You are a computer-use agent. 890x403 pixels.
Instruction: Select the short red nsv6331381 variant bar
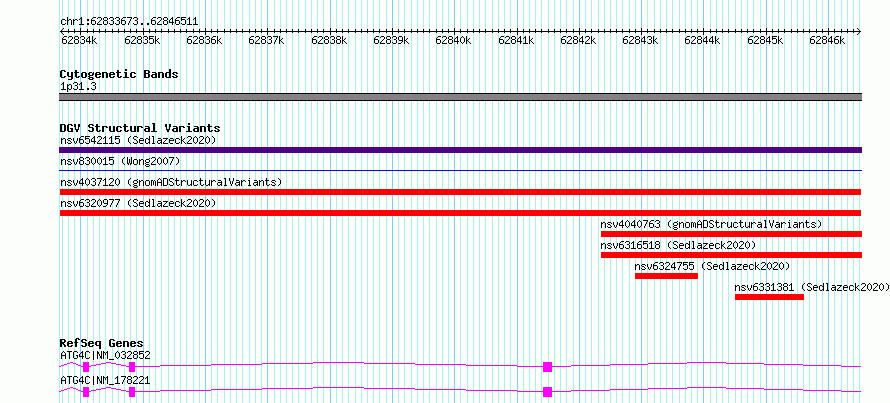769,297
